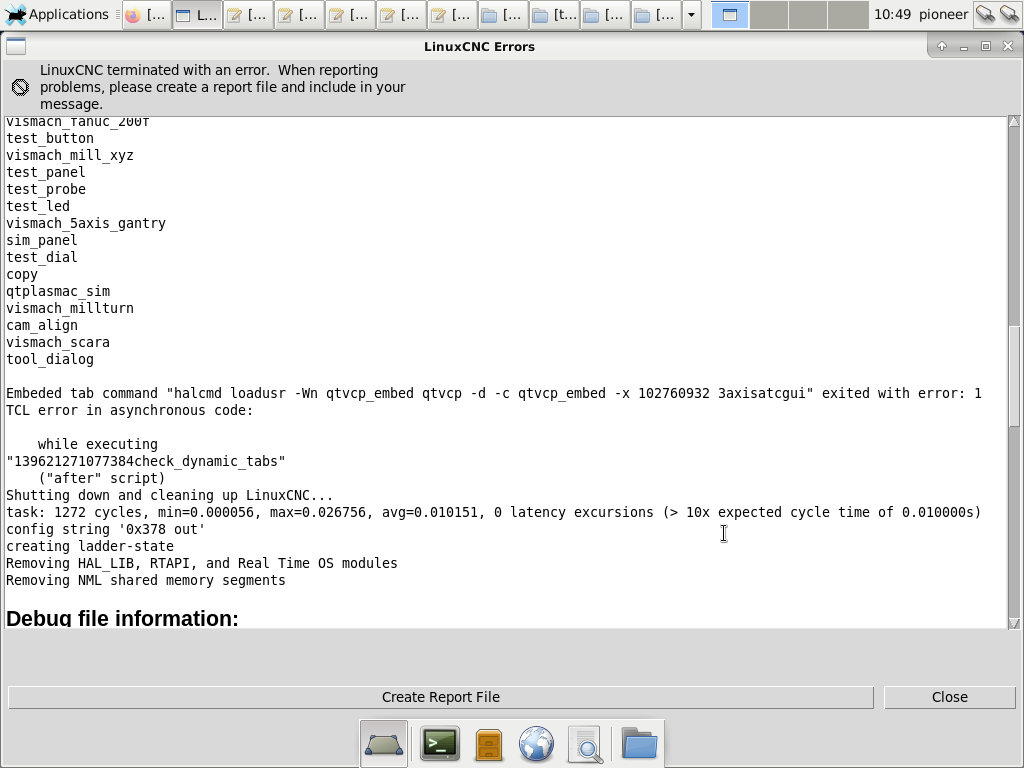Launch the file manager cabinet icon
The width and height of the screenshot is (1024, 768).
coord(488,744)
